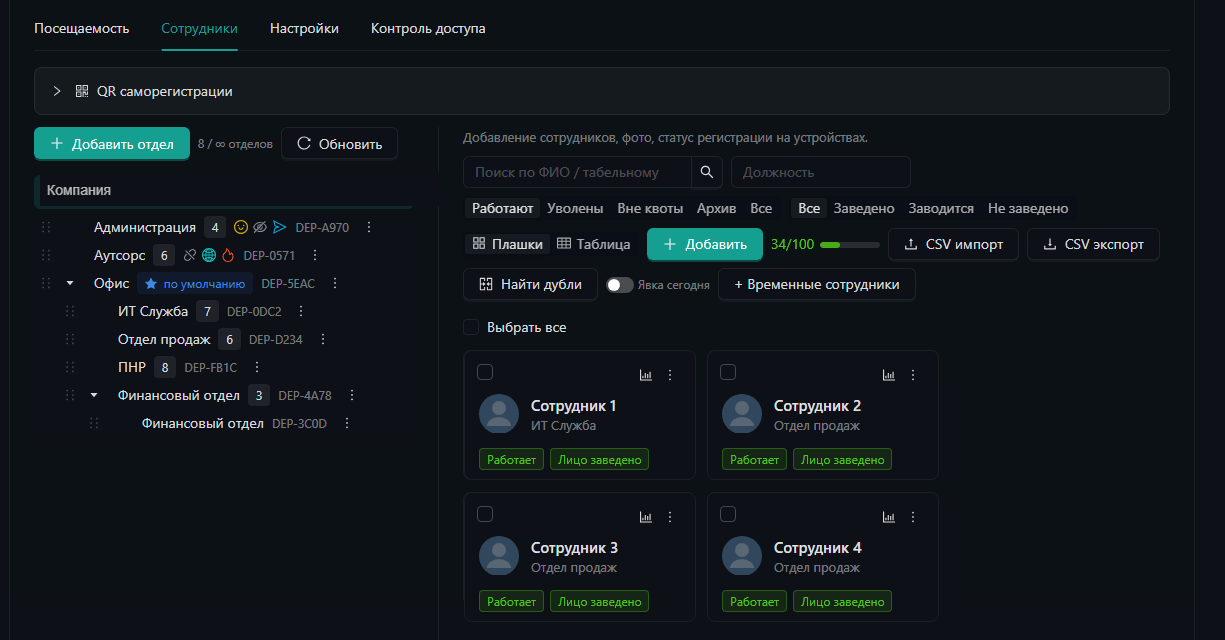Viewport: 1225px width, 640px height.
Task: Click the Добавить отдел button
Action: [112, 144]
